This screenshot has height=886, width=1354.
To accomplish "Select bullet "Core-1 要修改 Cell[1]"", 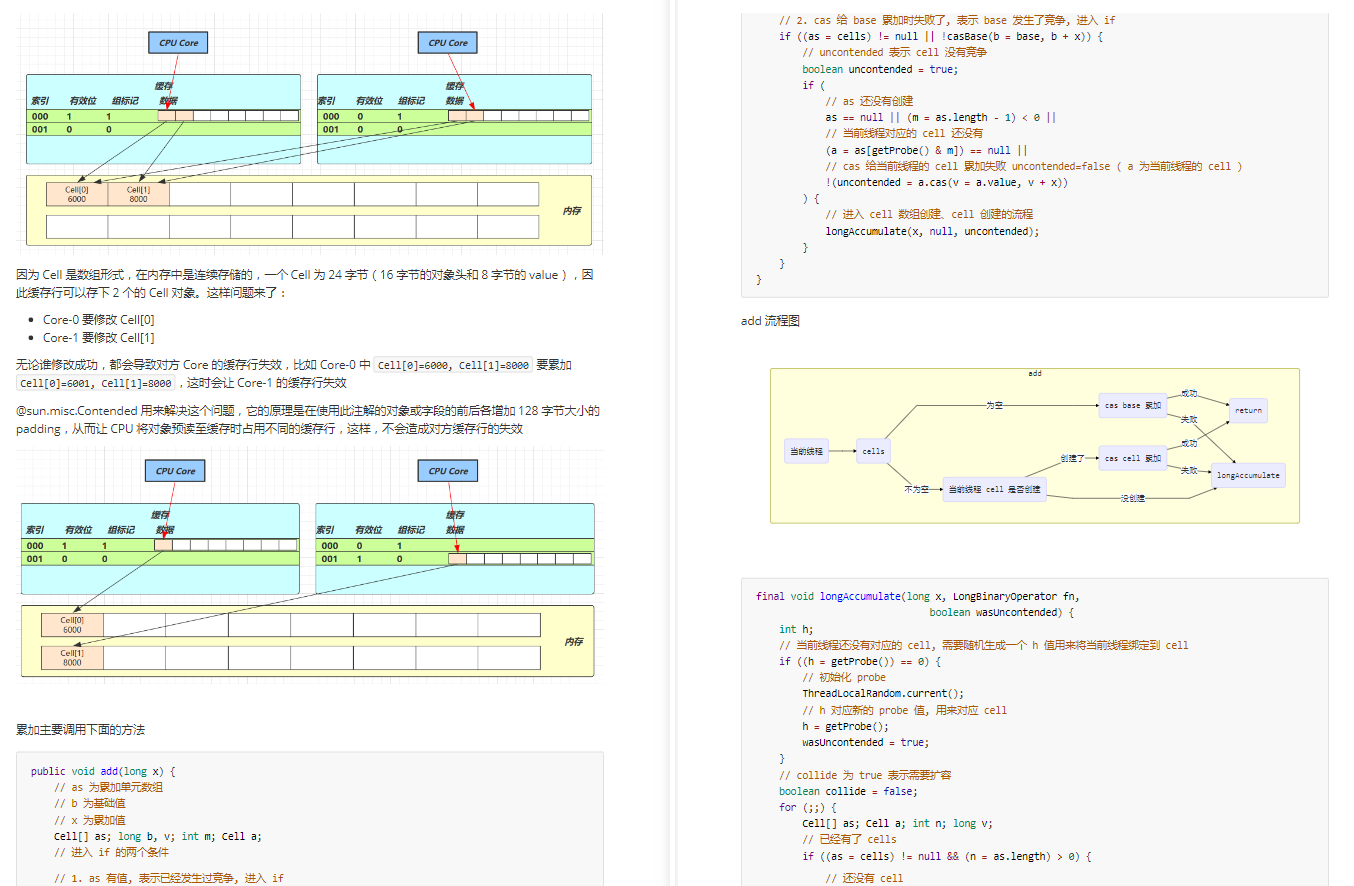I will pos(99,338).
